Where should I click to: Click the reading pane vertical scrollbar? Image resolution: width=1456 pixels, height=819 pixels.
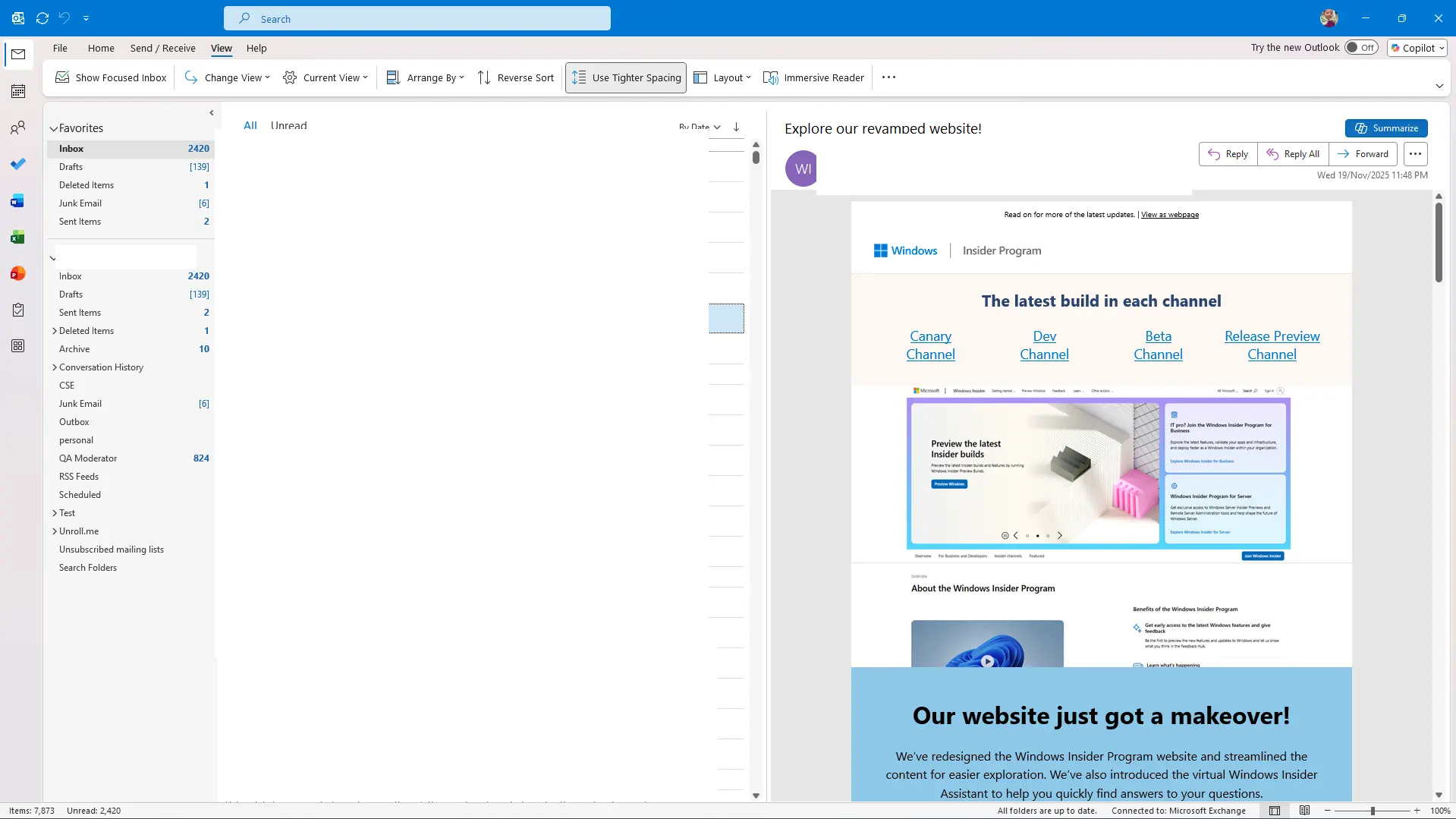1439,243
